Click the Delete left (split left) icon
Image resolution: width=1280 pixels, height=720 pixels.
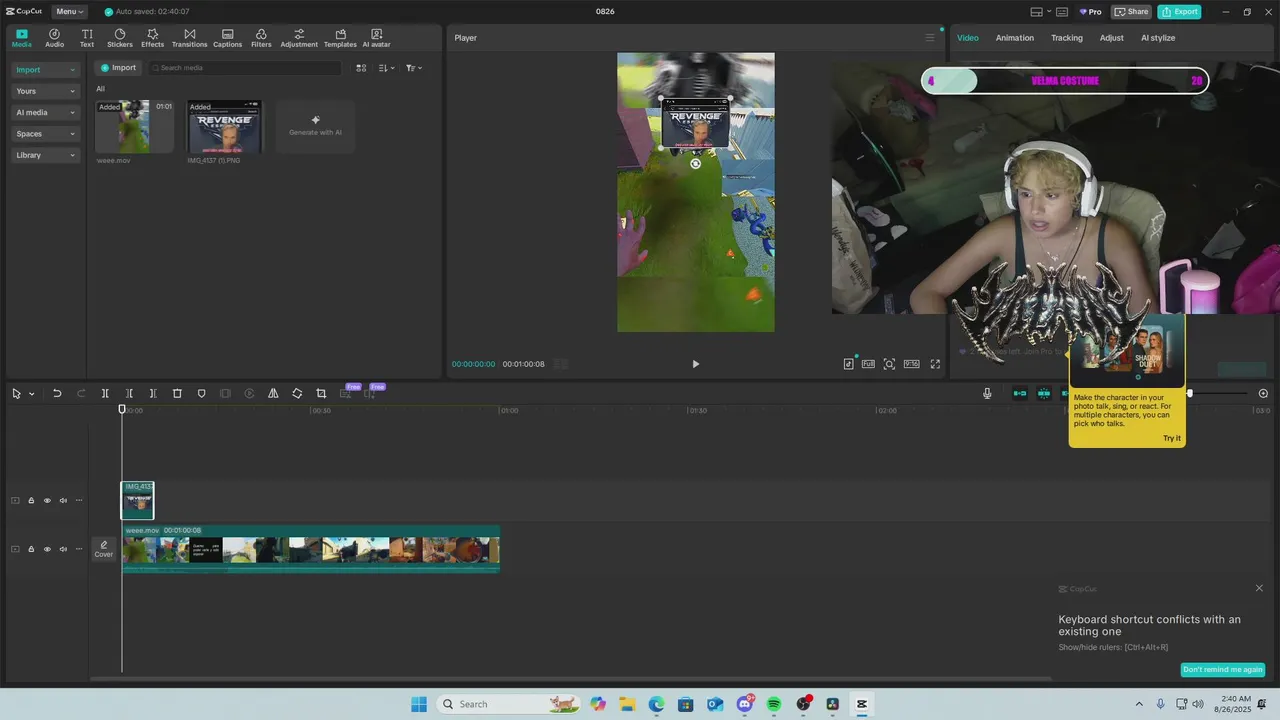click(x=129, y=394)
